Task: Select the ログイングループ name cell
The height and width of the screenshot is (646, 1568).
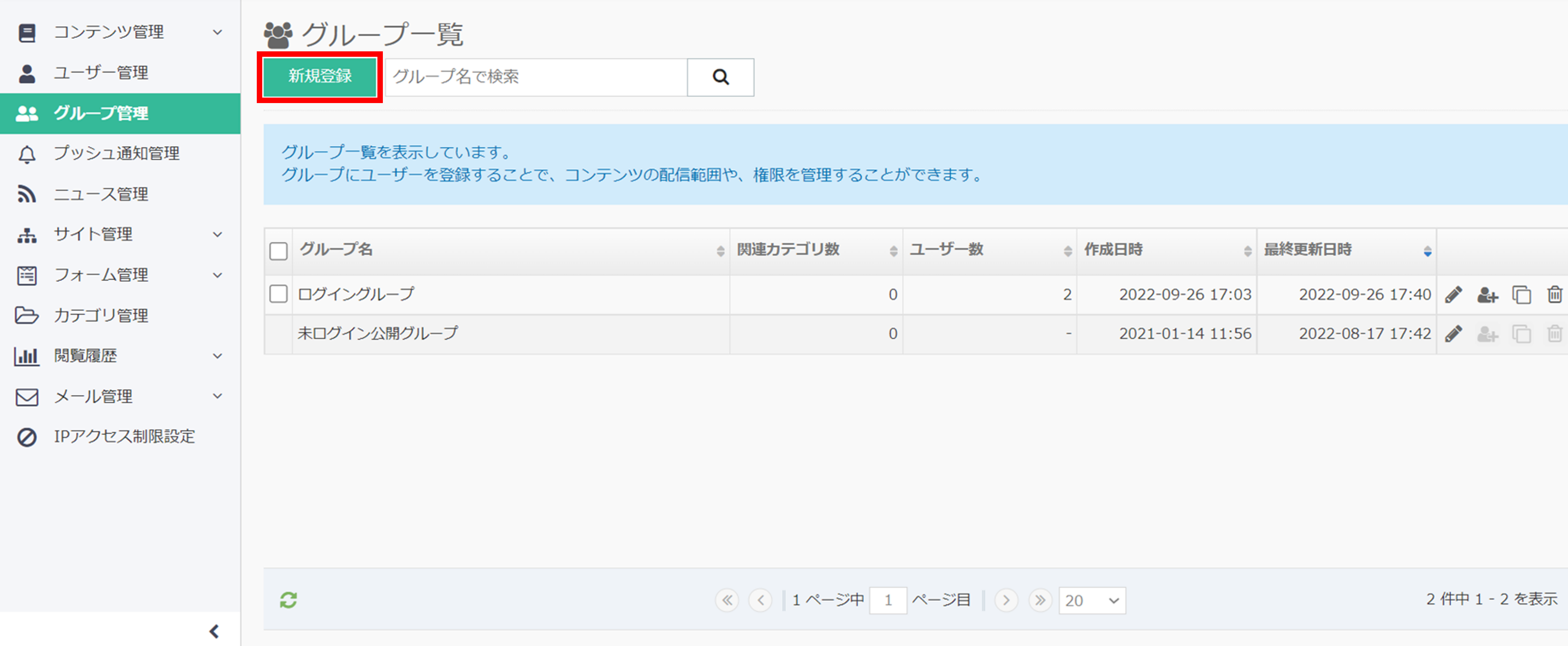Action: tap(511, 294)
